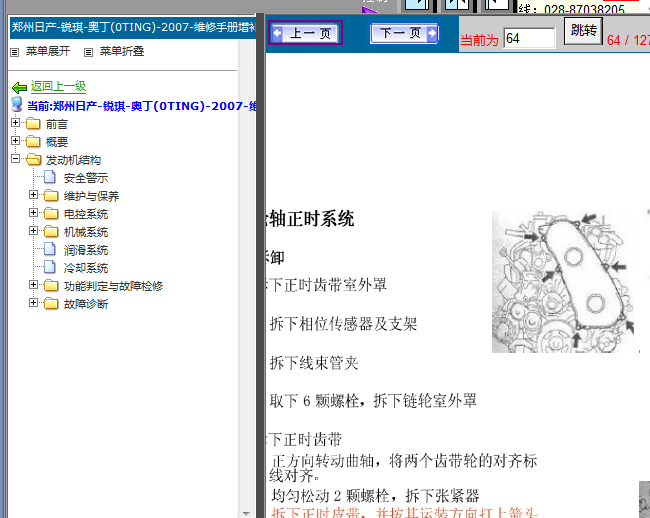Click the 当前为 label
Screen dimensions: 650x518
coord(479,40)
